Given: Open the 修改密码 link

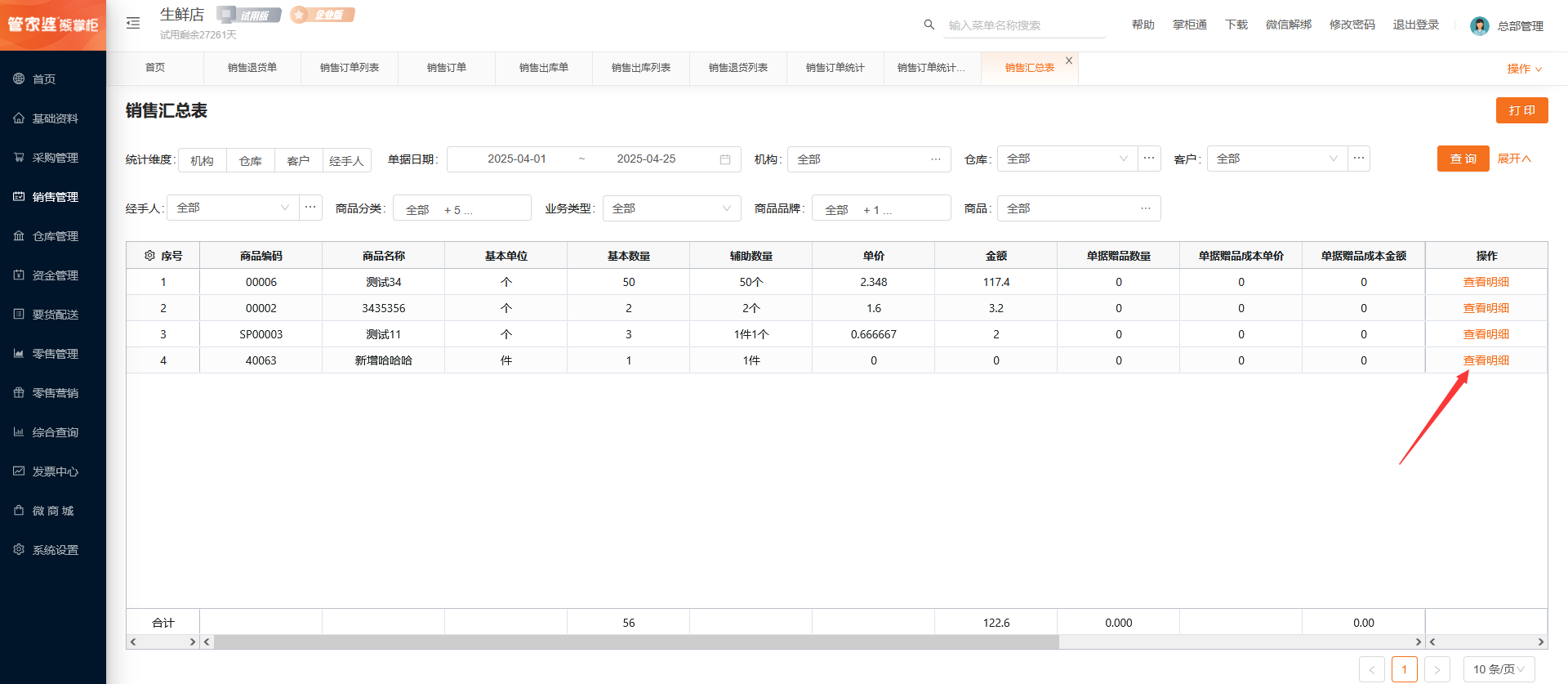Looking at the screenshot, I should [x=1352, y=25].
